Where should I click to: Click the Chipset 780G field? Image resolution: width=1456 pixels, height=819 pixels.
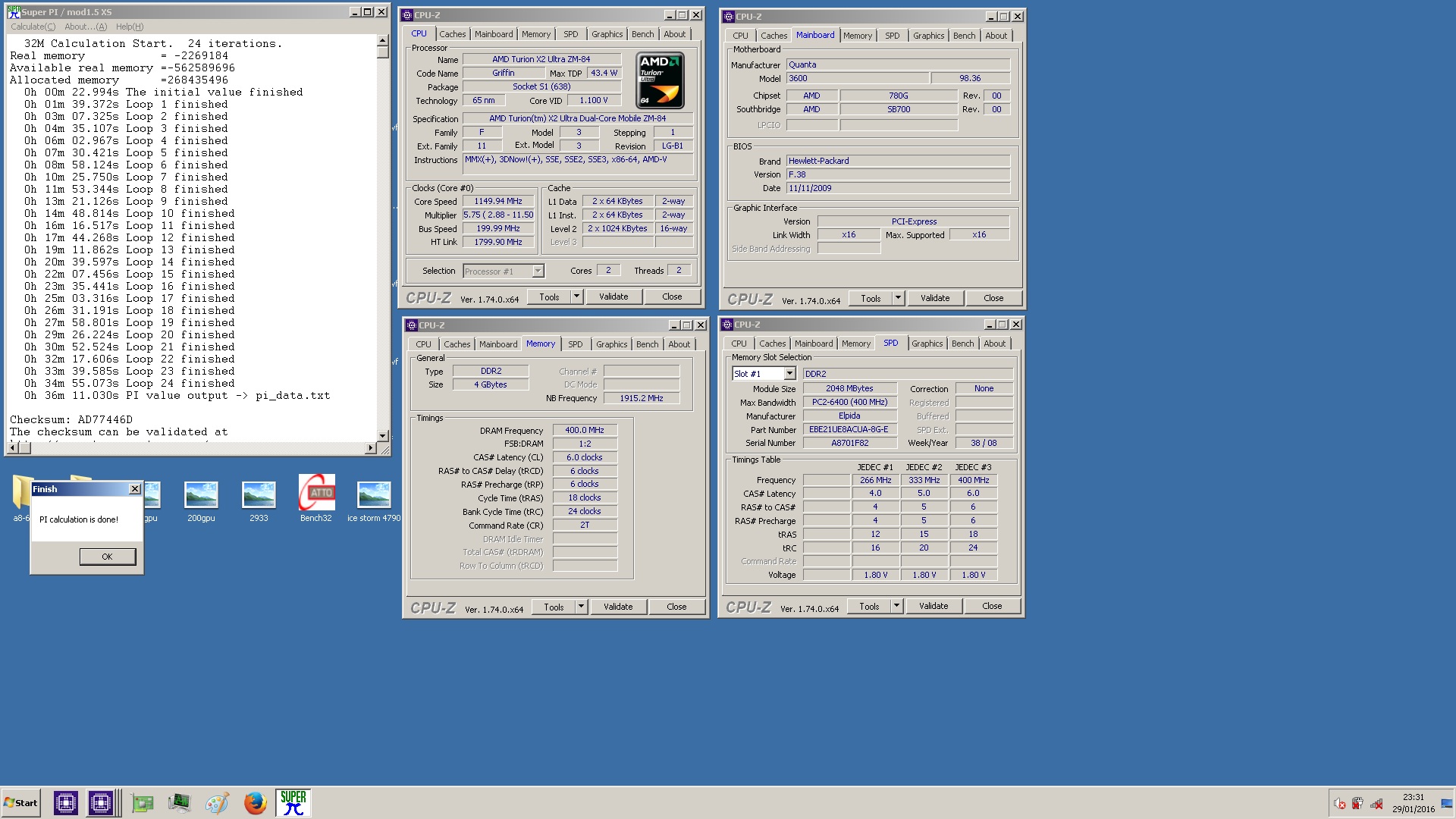pyautogui.click(x=898, y=96)
